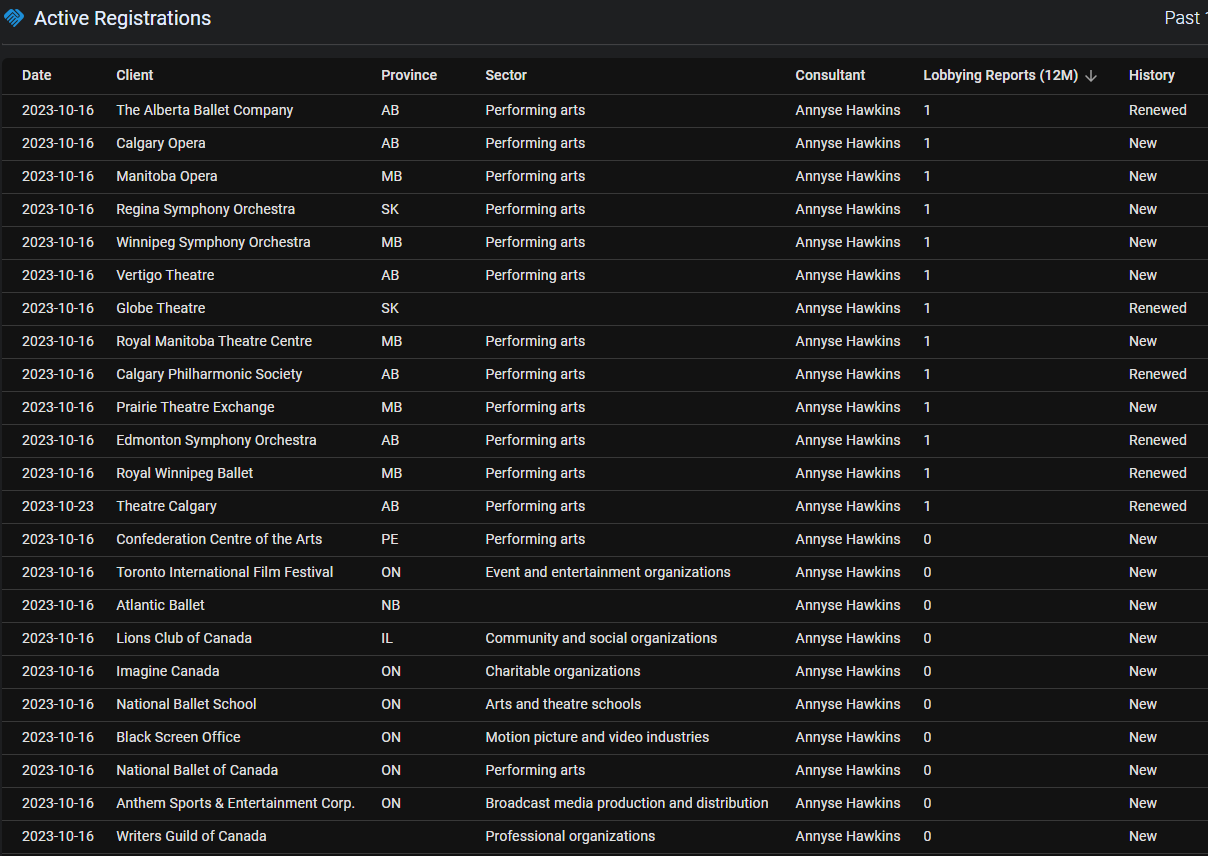Click Lobbying Reports (12M) header text
This screenshot has width=1208, height=856.
pyautogui.click(x=1000, y=75)
